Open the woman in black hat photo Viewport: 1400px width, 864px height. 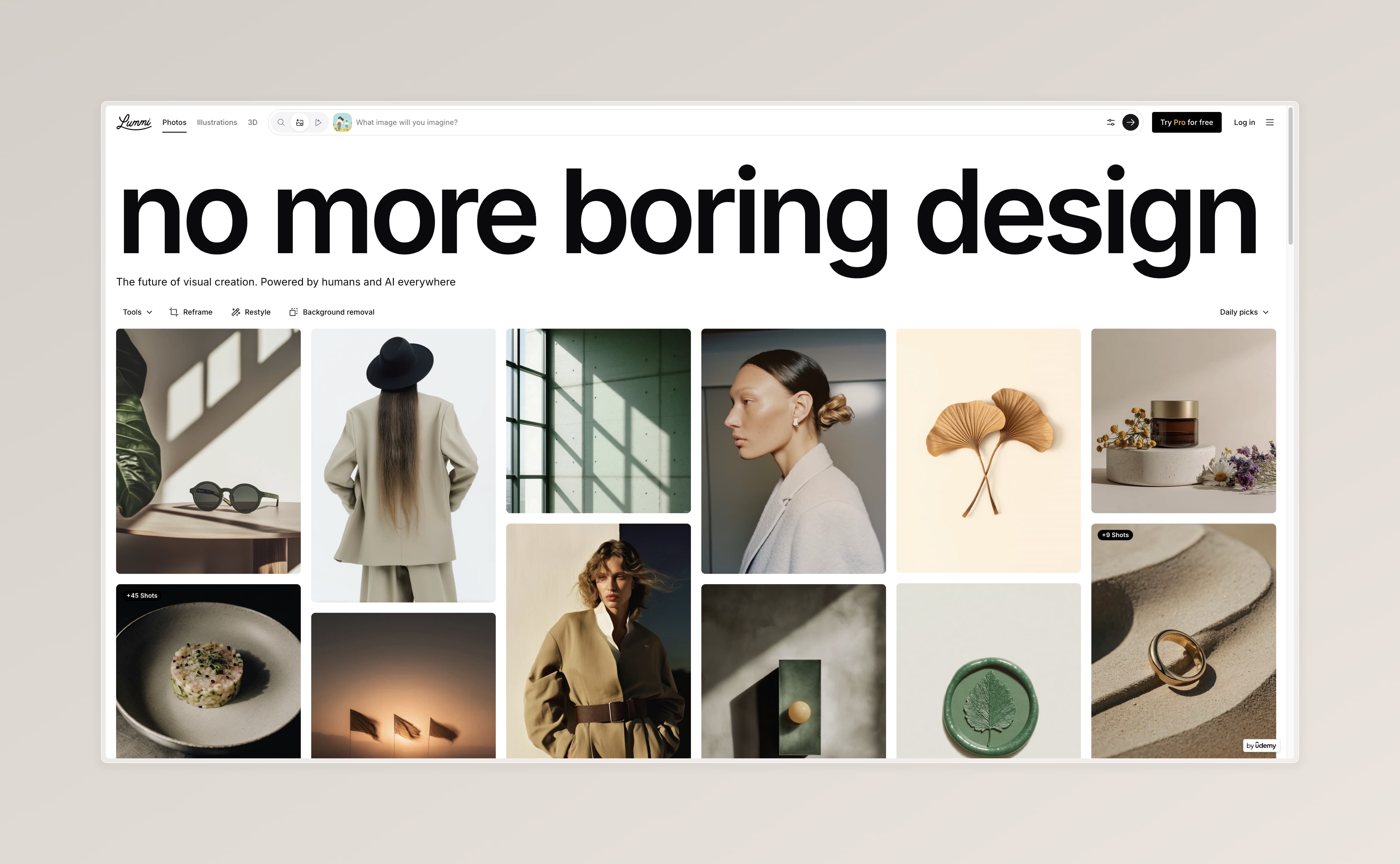click(x=403, y=465)
